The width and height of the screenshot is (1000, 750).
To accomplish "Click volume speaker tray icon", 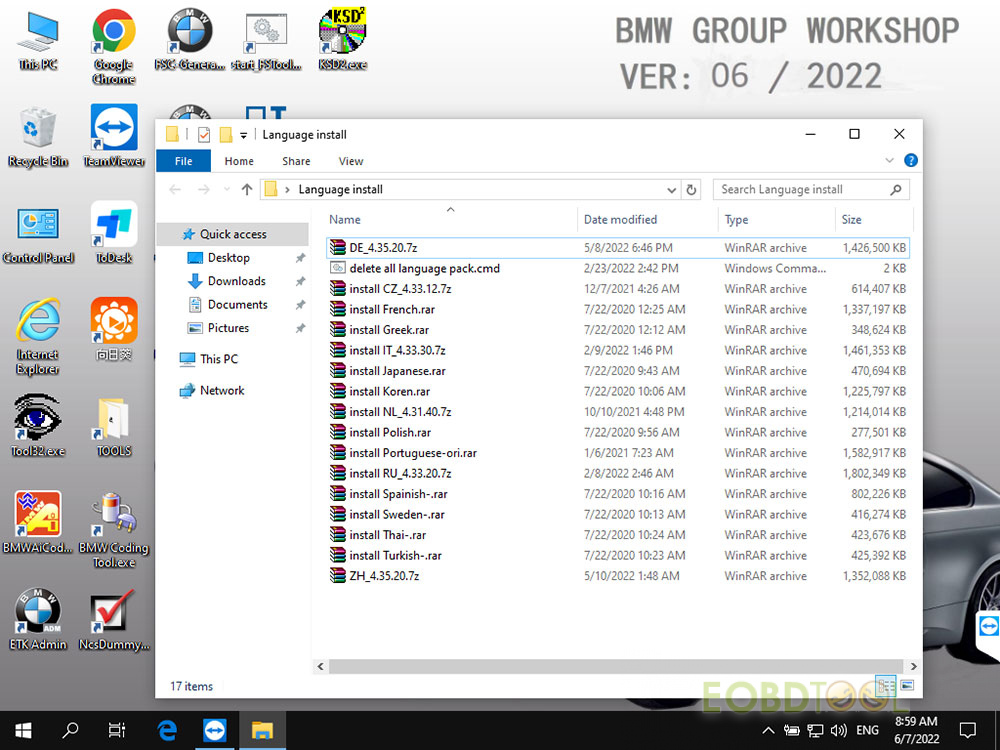I will 838,730.
